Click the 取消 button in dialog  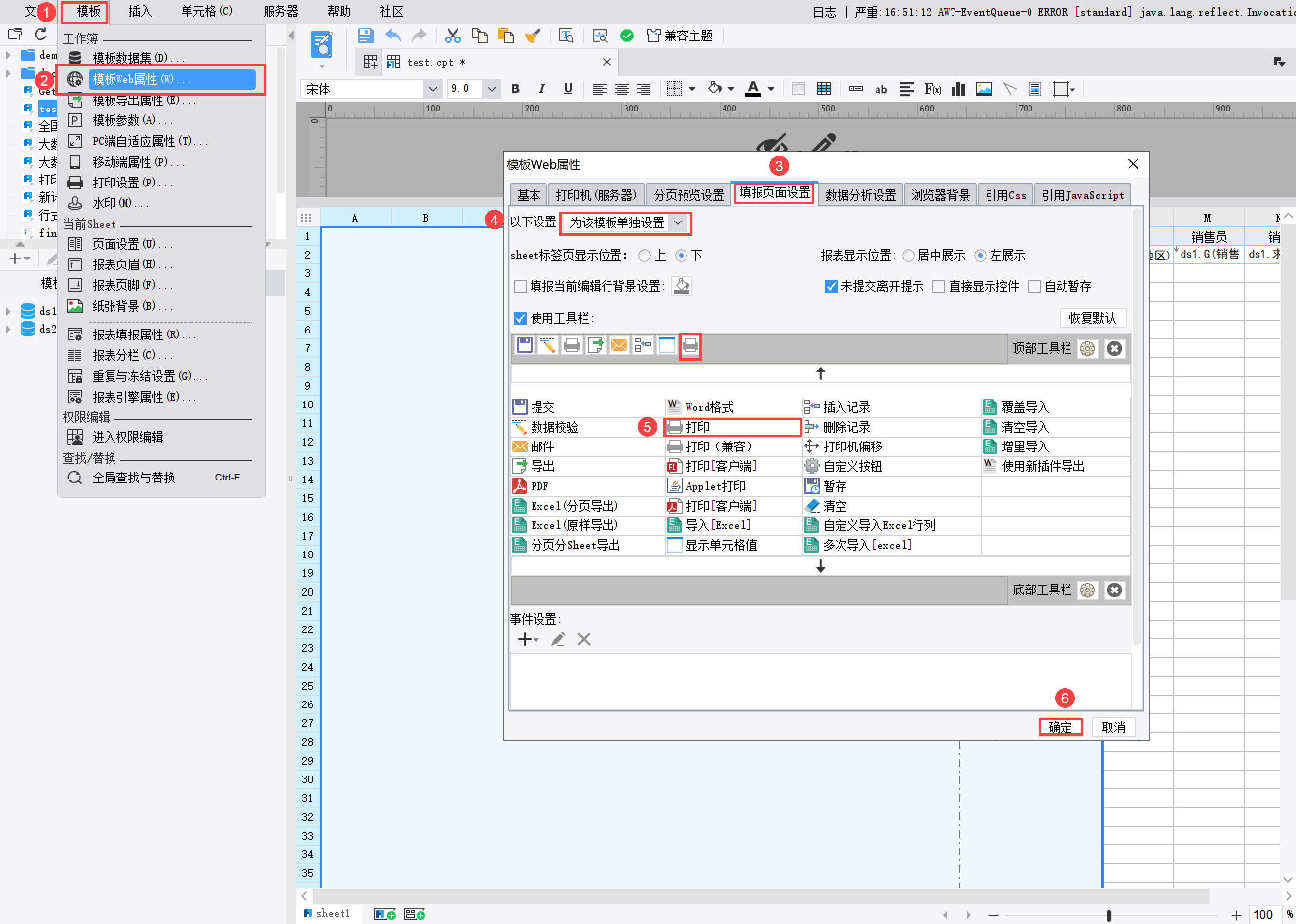point(1113,727)
